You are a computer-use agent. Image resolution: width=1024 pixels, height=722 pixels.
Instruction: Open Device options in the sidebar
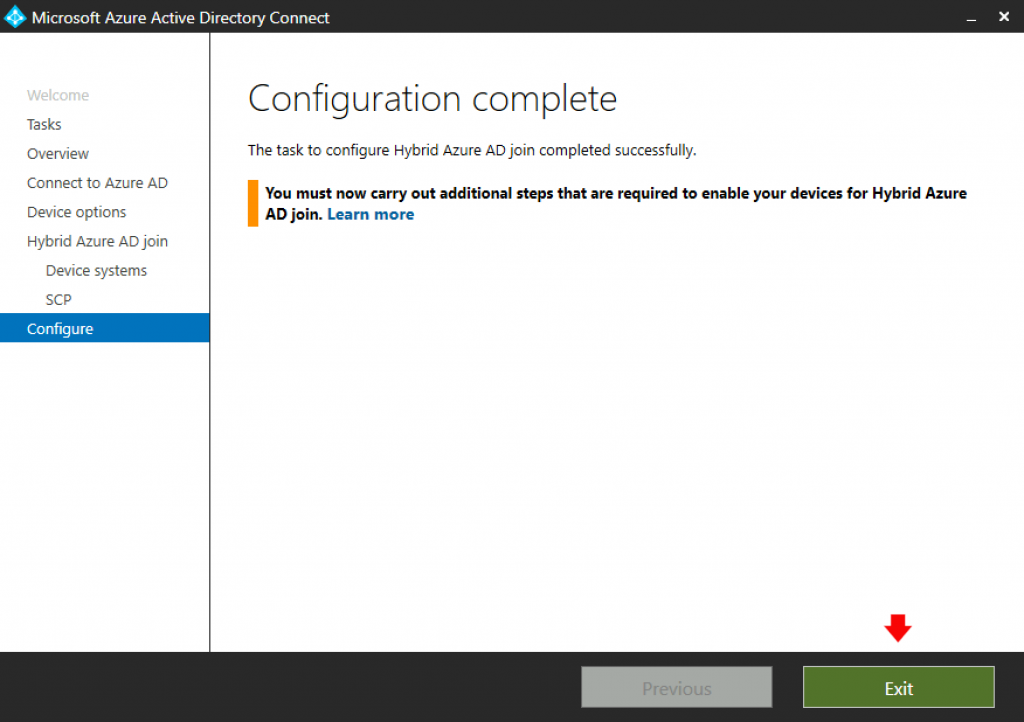76,212
